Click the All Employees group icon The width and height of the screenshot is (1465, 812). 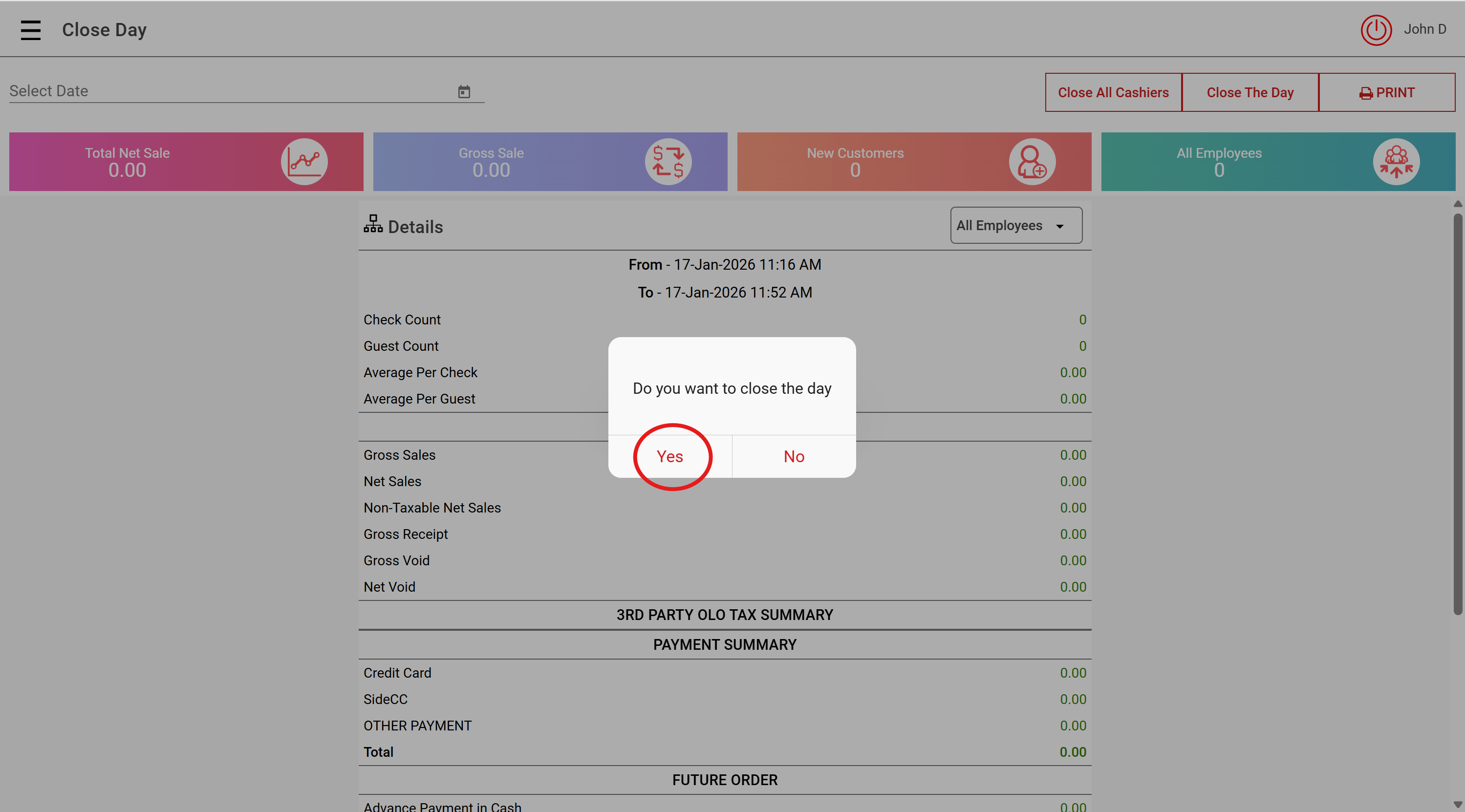coord(1396,162)
